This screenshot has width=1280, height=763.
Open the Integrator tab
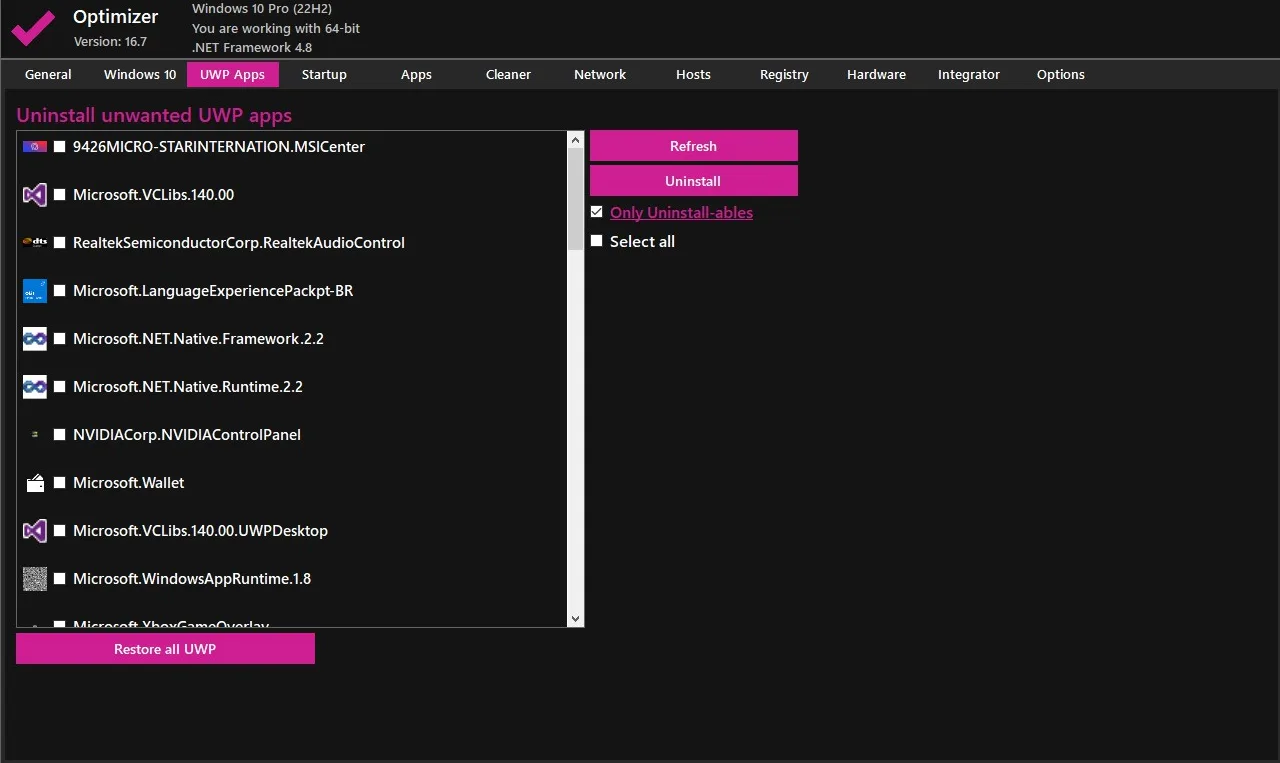click(969, 75)
